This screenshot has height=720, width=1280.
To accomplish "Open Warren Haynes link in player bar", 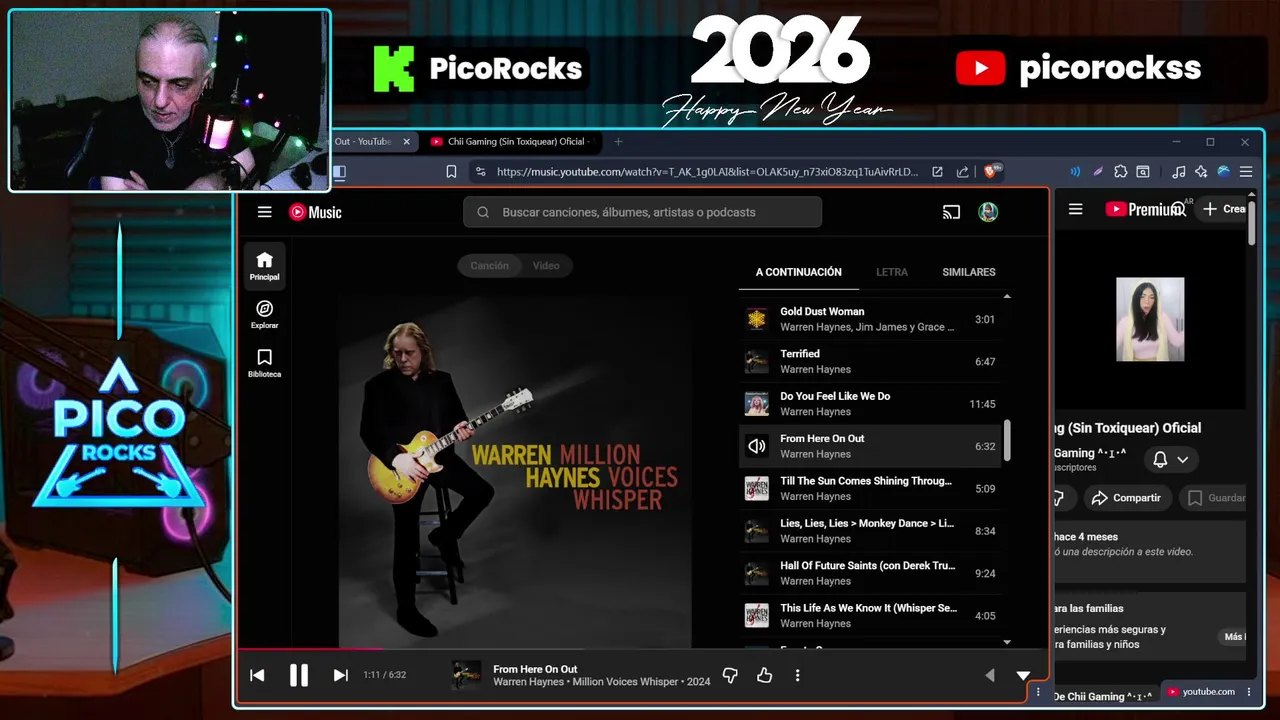I will point(528,682).
